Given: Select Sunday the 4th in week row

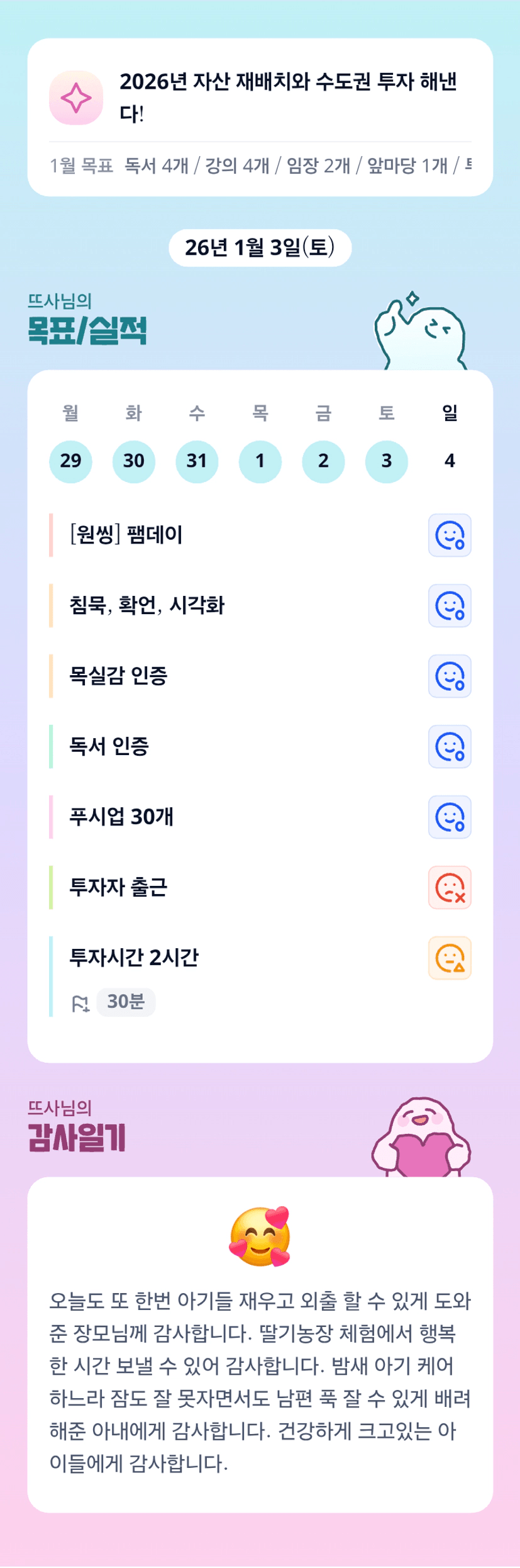Looking at the screenshot, I should pyautogui.click(x=450, y=461).
